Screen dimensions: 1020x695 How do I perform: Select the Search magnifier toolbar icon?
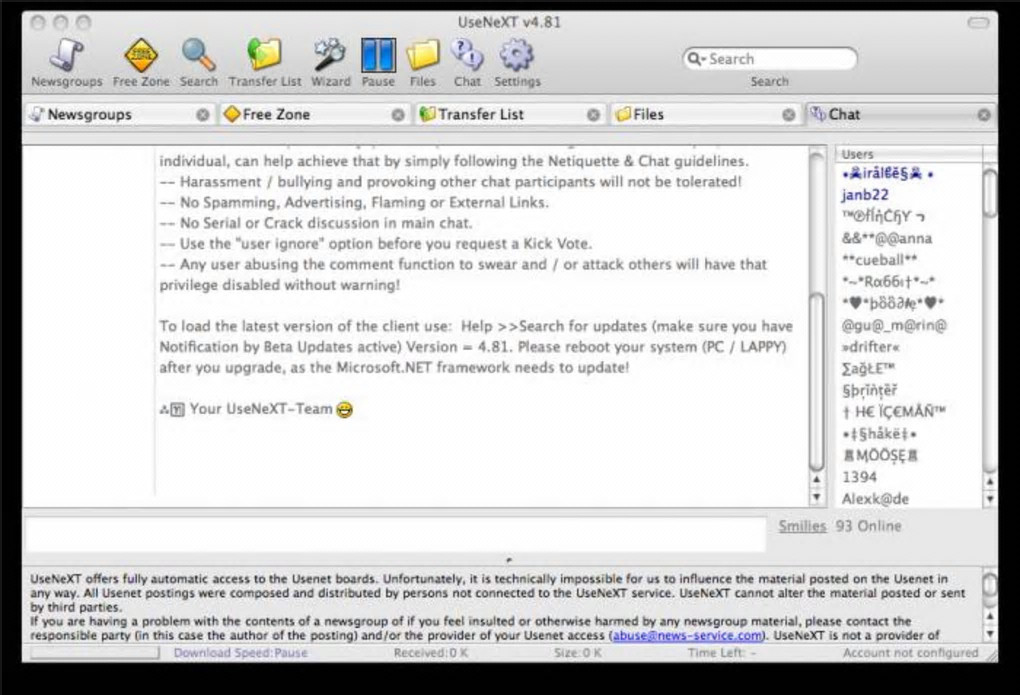pyautogui.click(x=198, y=62)
